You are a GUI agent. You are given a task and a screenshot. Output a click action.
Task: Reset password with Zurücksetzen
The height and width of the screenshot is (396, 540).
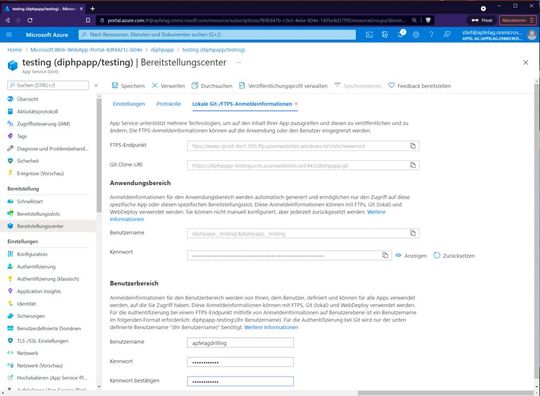pos(454,256)
